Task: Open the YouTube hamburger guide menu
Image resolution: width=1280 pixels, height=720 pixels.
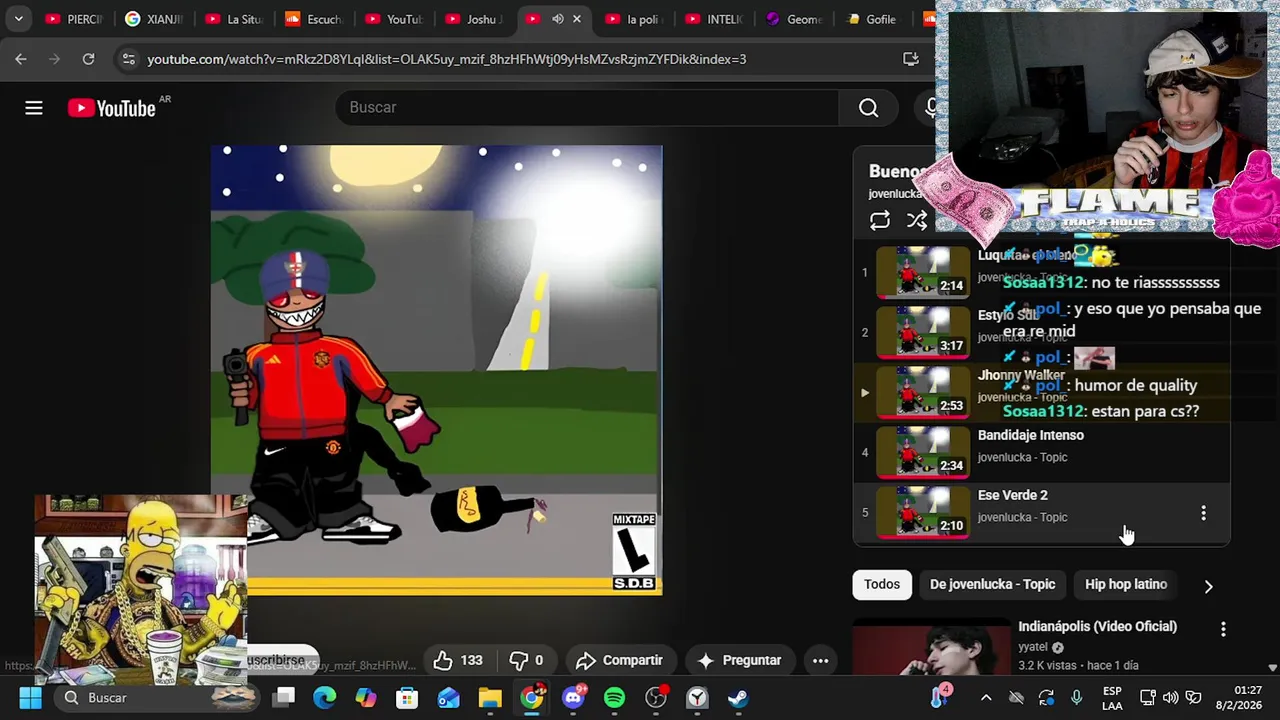Action: (34, 108)
